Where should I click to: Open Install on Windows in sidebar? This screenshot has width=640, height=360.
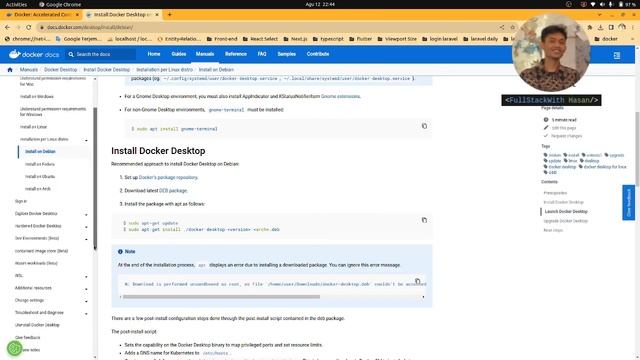37,97
